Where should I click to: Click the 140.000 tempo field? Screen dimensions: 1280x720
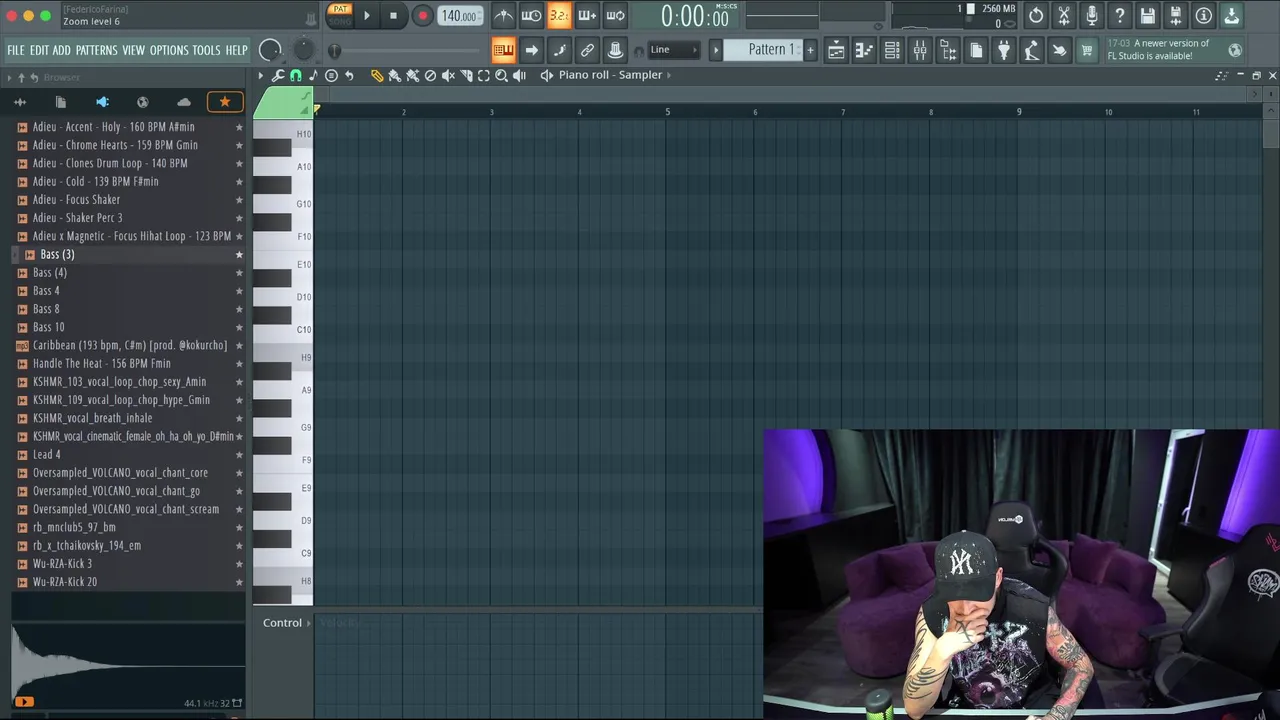coord(459,15)
